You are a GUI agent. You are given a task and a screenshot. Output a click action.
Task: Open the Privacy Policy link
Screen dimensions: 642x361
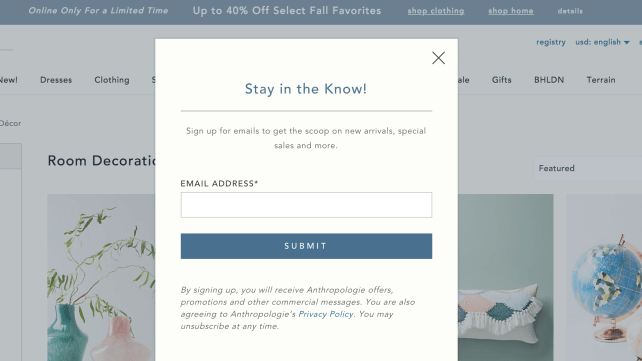[x=326, y=314]
